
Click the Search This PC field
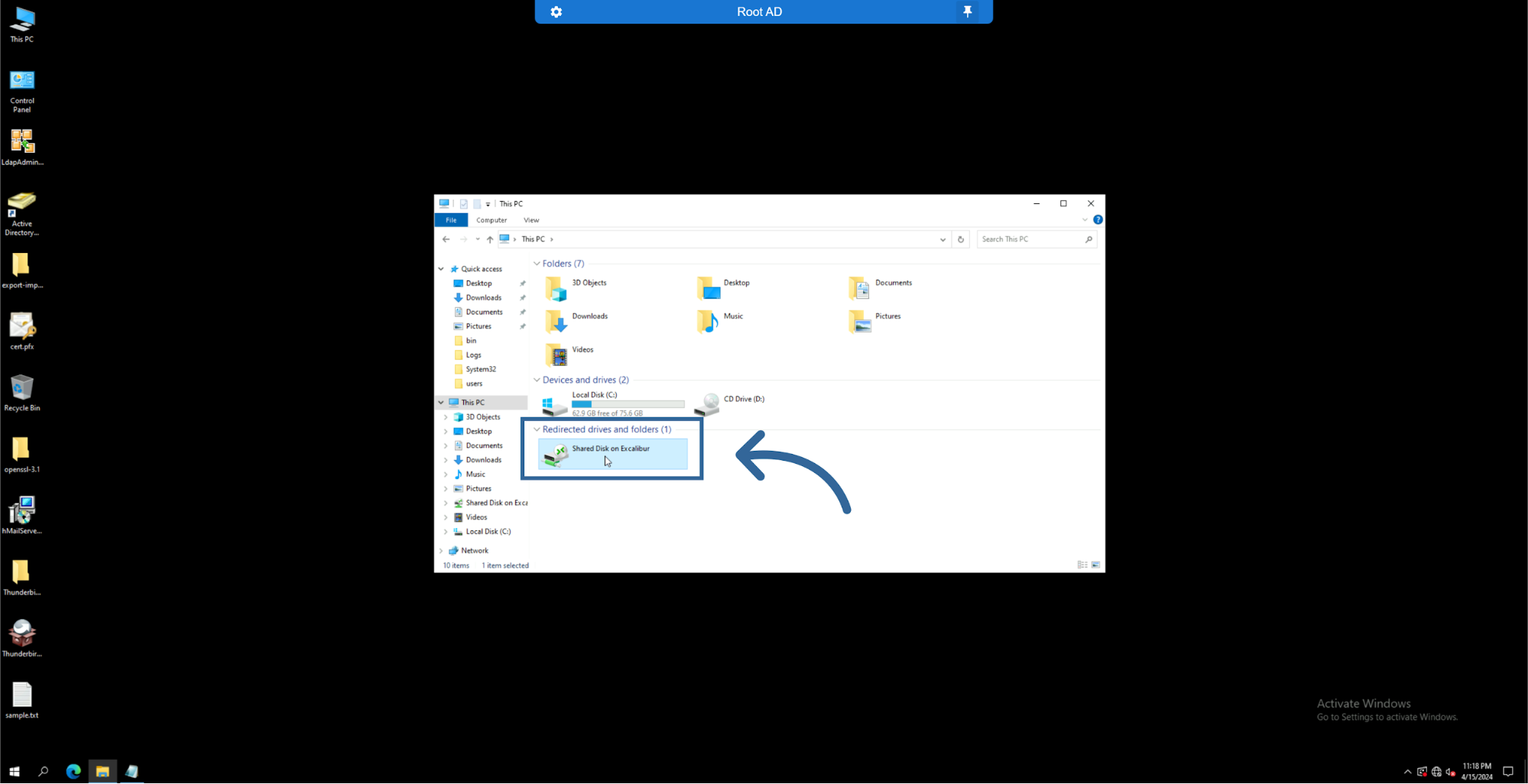(x=1030, y=239)
